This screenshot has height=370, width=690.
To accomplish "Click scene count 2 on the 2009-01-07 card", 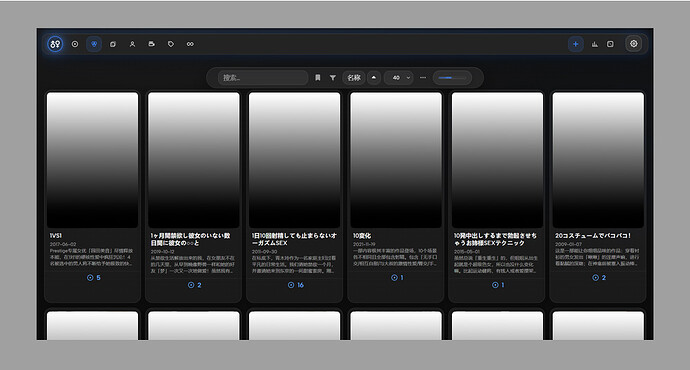I will [x=599, y=278].
